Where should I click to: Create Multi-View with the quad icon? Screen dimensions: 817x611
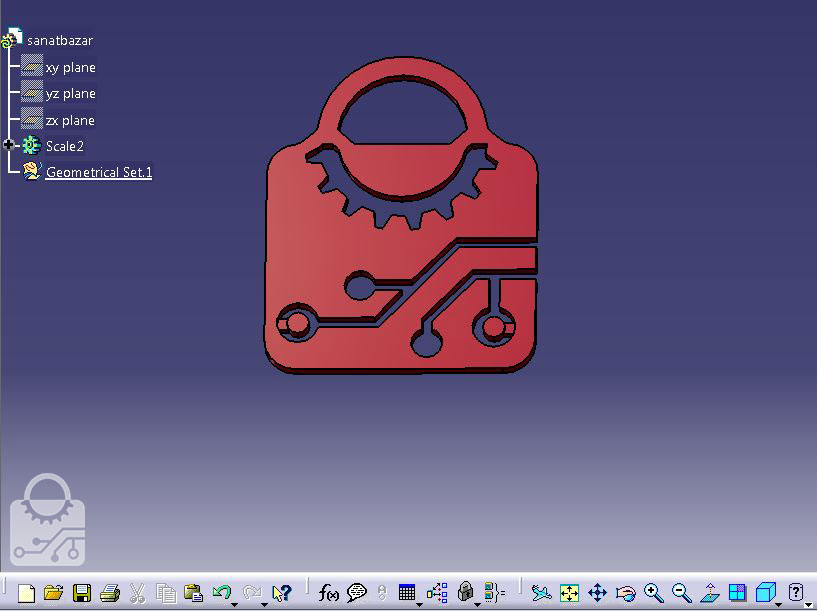click(737, 593)
